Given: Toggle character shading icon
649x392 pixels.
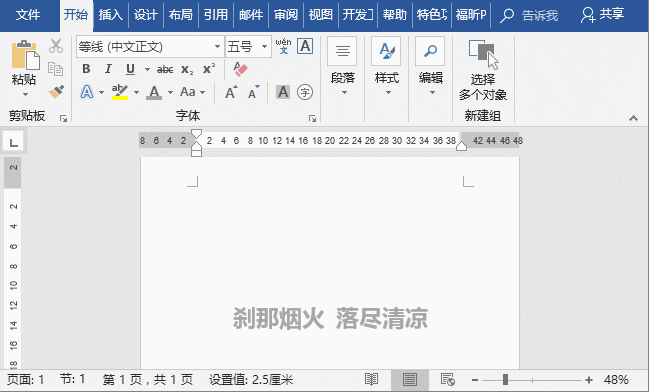Looking at the screenshot, I should click(283, 92).
